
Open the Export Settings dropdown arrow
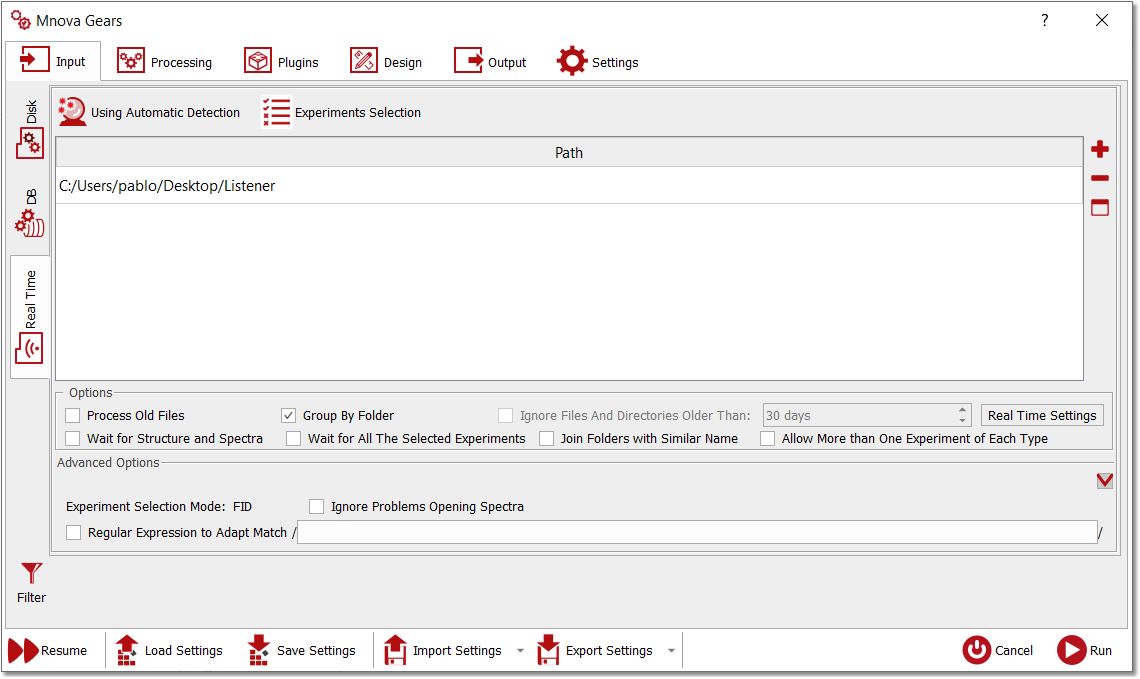click(x=671, y=651)
